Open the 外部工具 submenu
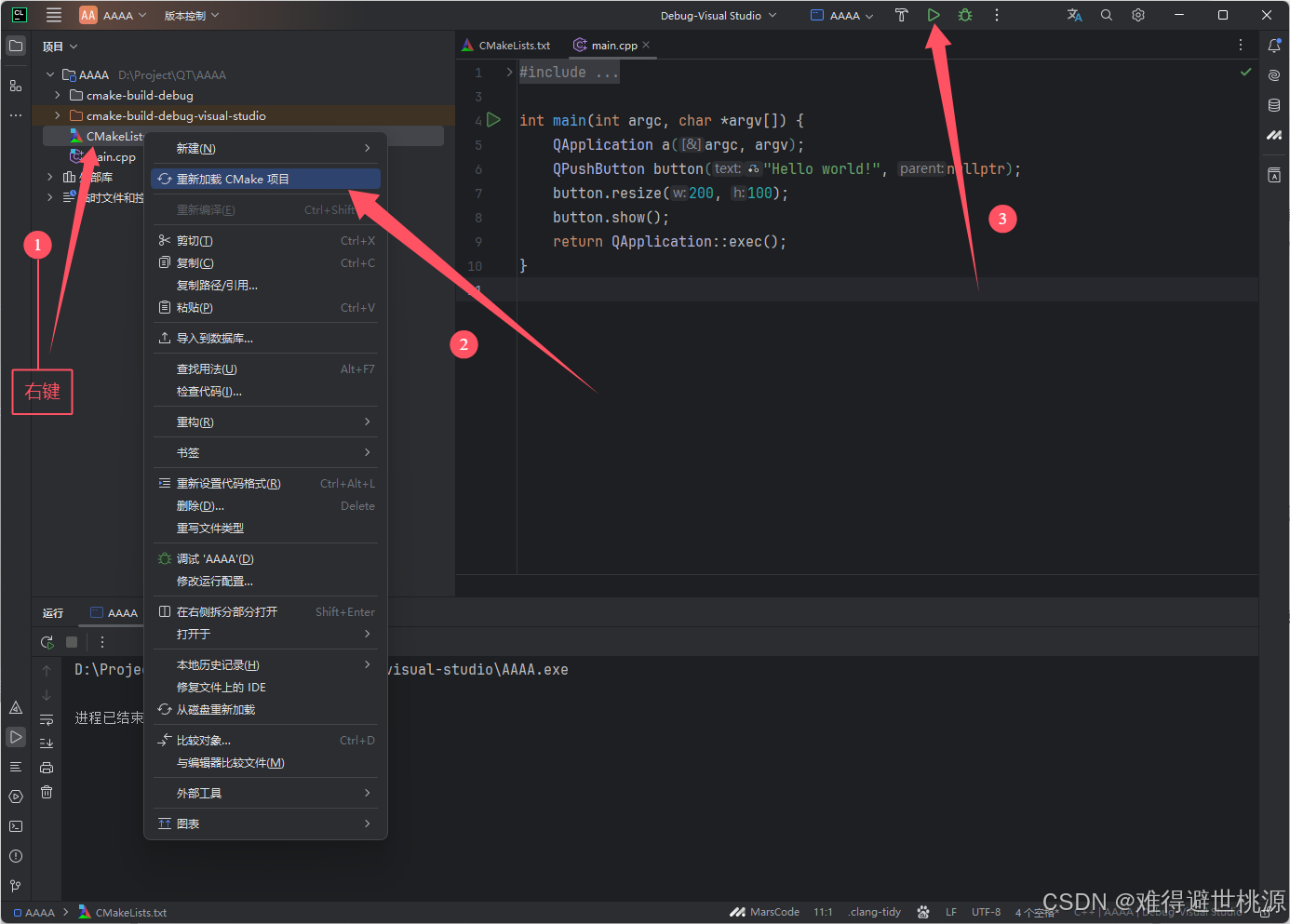Screen dimensions: 1290x924 (265, 794)
